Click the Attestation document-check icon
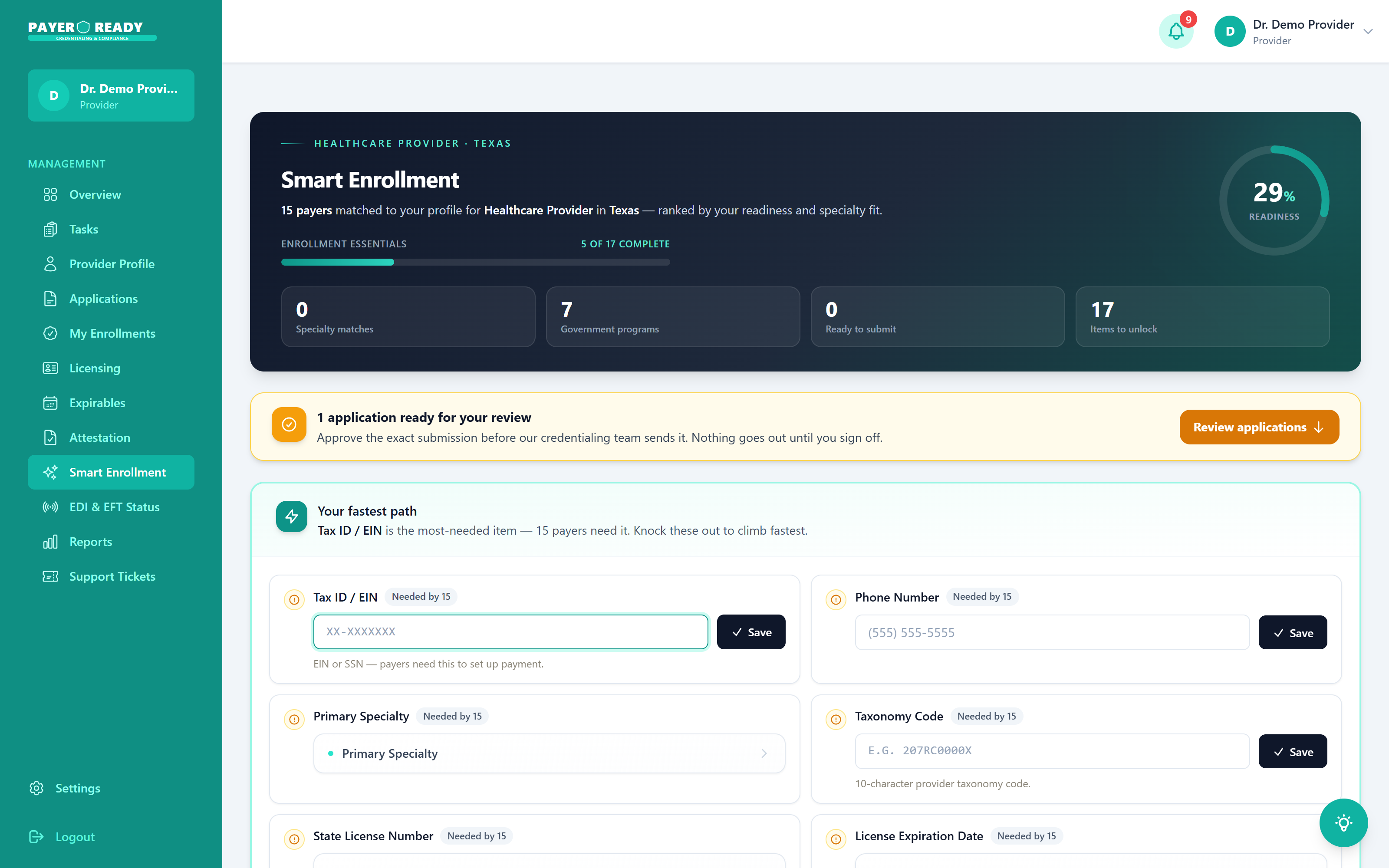The height and width of the screenshot is (868, 1389). [x=50, y=437]
